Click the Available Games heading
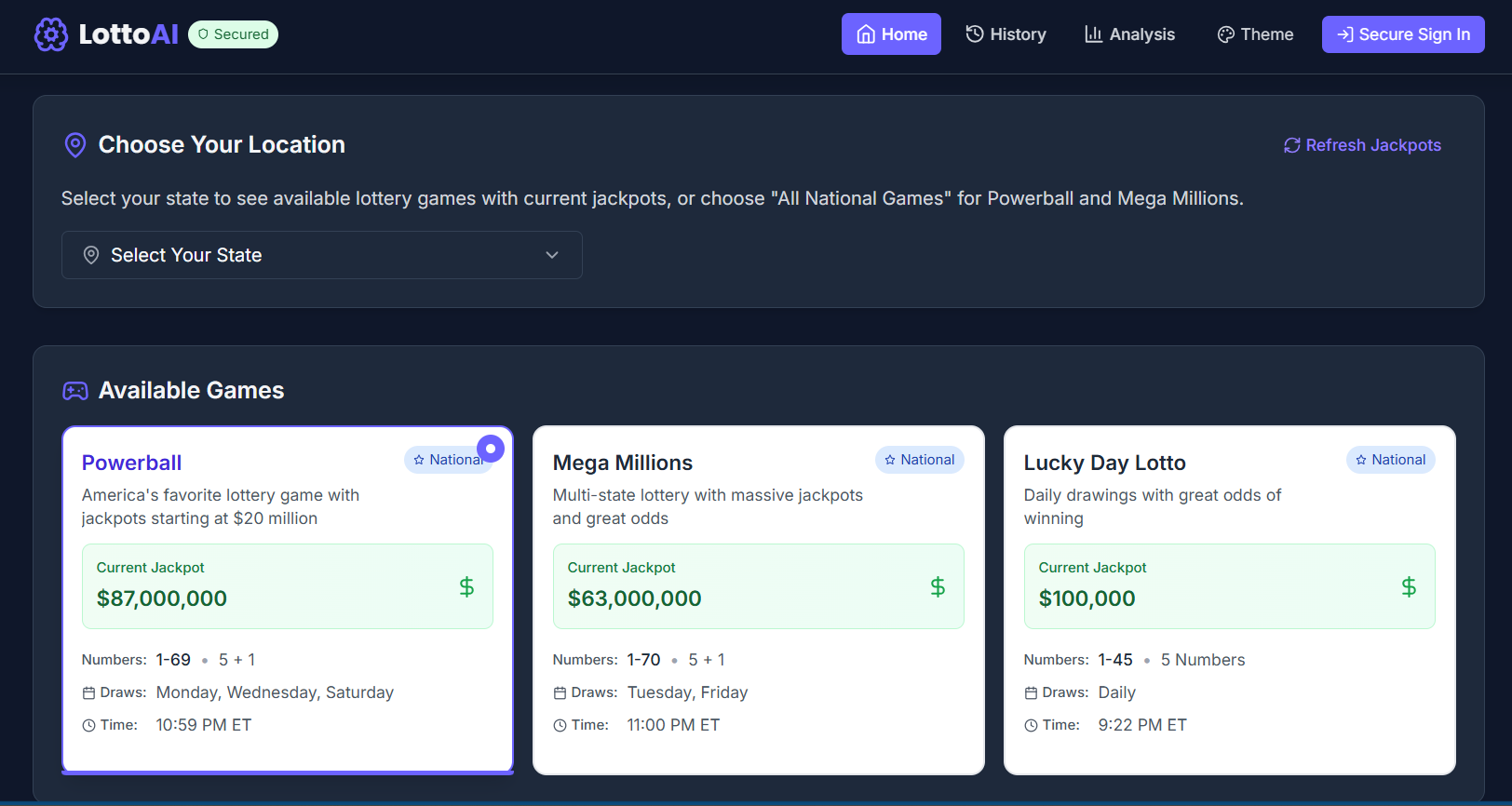 pos(191,390)
